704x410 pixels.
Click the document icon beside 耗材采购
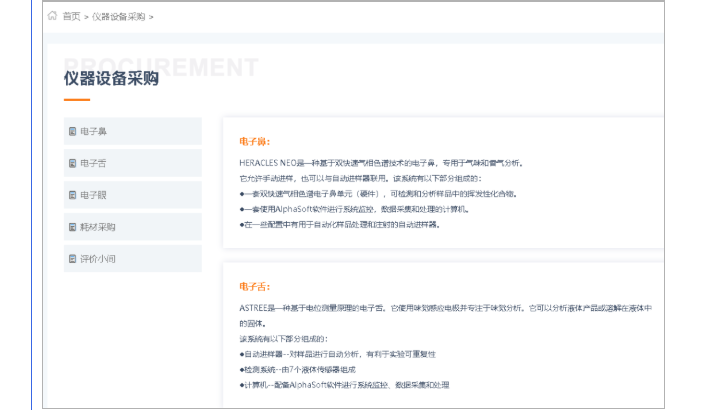[72, 227]
